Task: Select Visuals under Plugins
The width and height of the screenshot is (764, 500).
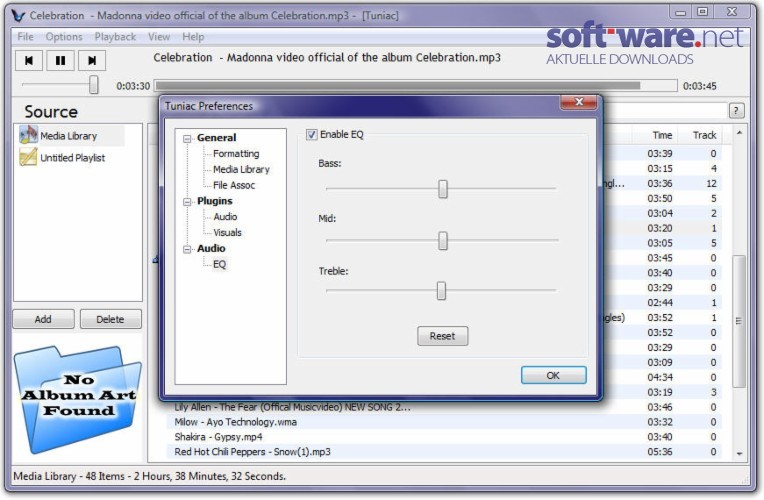Action: [227, 232]
